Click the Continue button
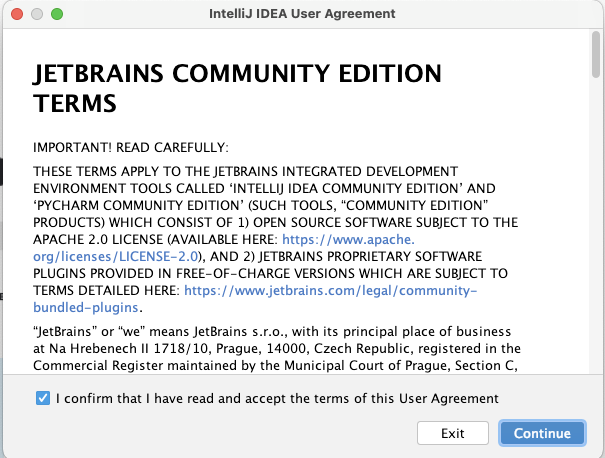 point(542,433)
